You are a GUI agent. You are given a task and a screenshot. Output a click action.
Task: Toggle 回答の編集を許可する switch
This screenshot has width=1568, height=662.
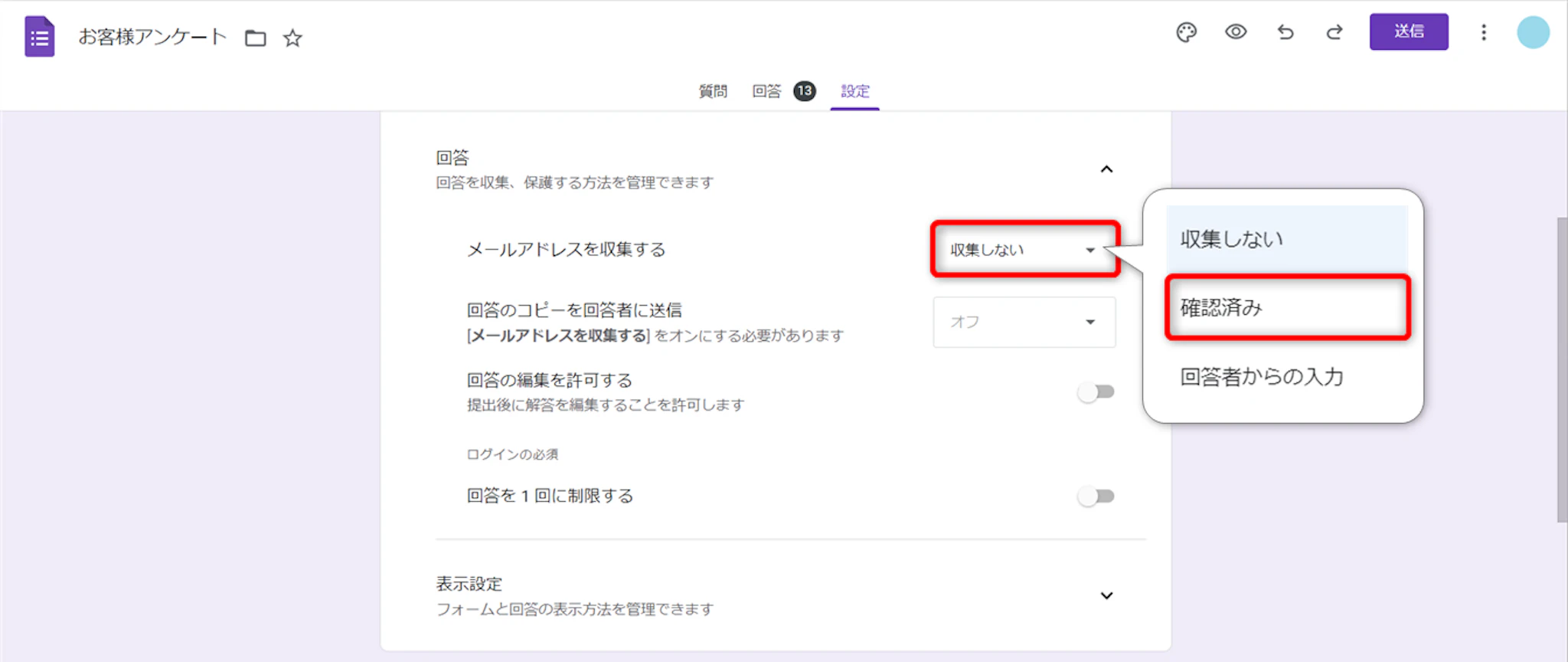click(1096, 392)
